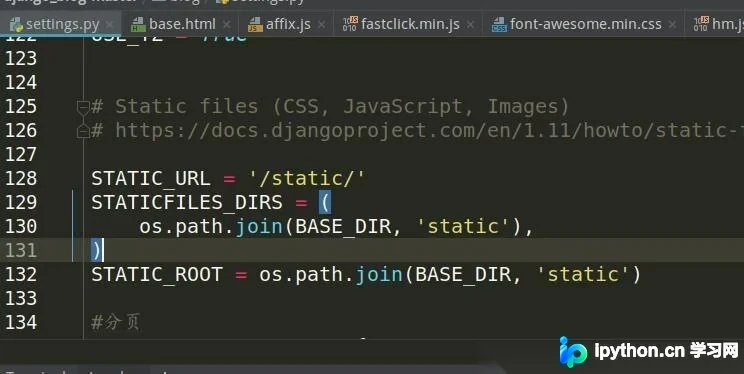Click the HTML file icon on base.html tab
The width and height of the screenshot is (744, 374).
[x=138, y=24]
